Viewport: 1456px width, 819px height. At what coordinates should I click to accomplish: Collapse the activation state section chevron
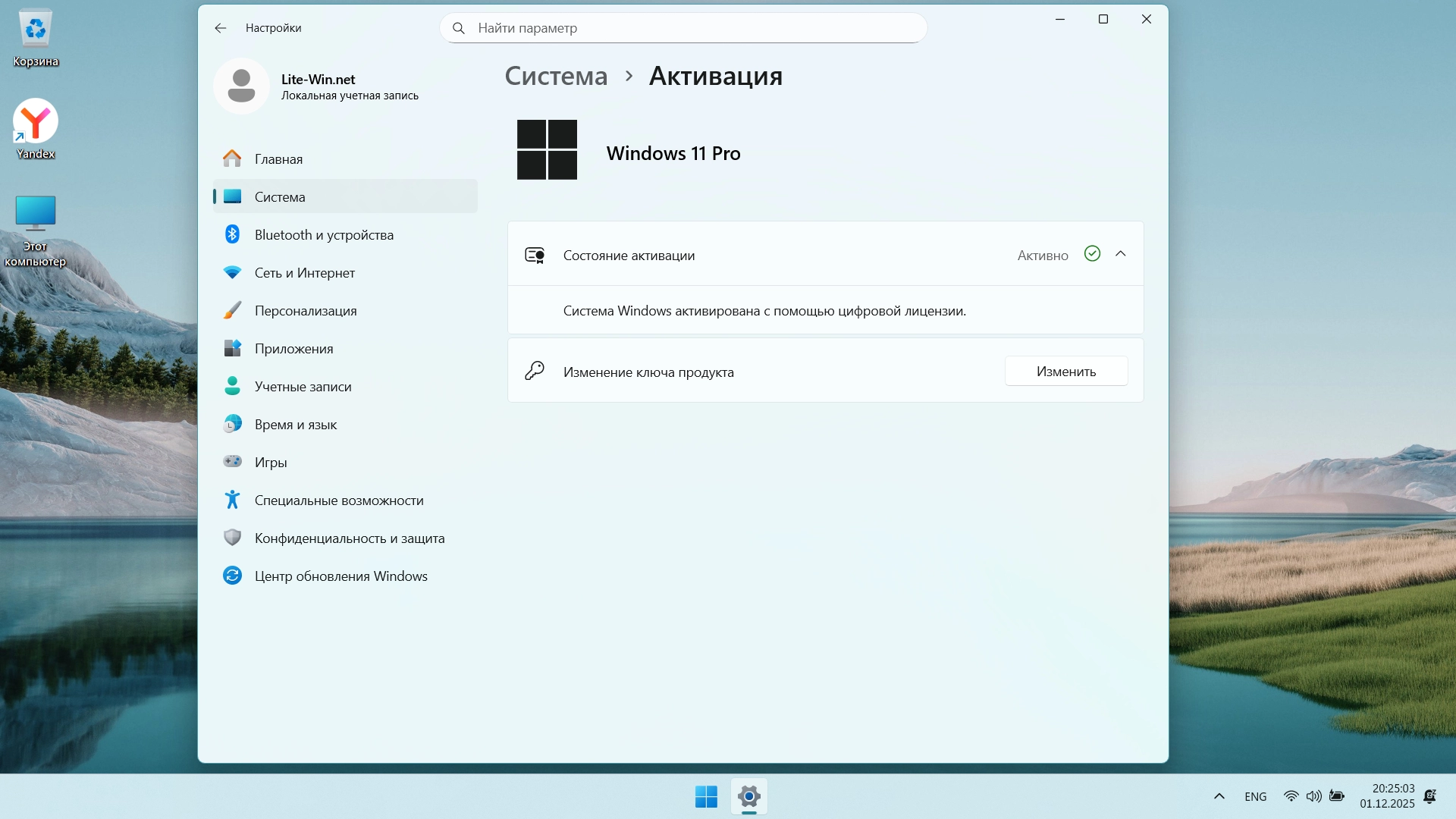point(1120,254)
